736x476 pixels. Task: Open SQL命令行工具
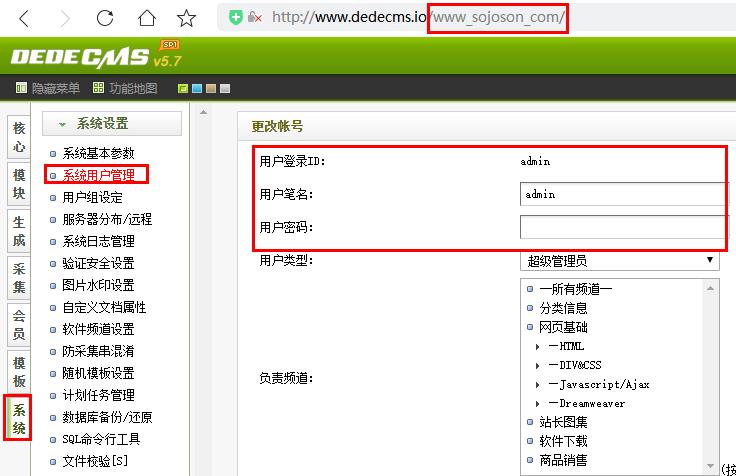[101, 439]
